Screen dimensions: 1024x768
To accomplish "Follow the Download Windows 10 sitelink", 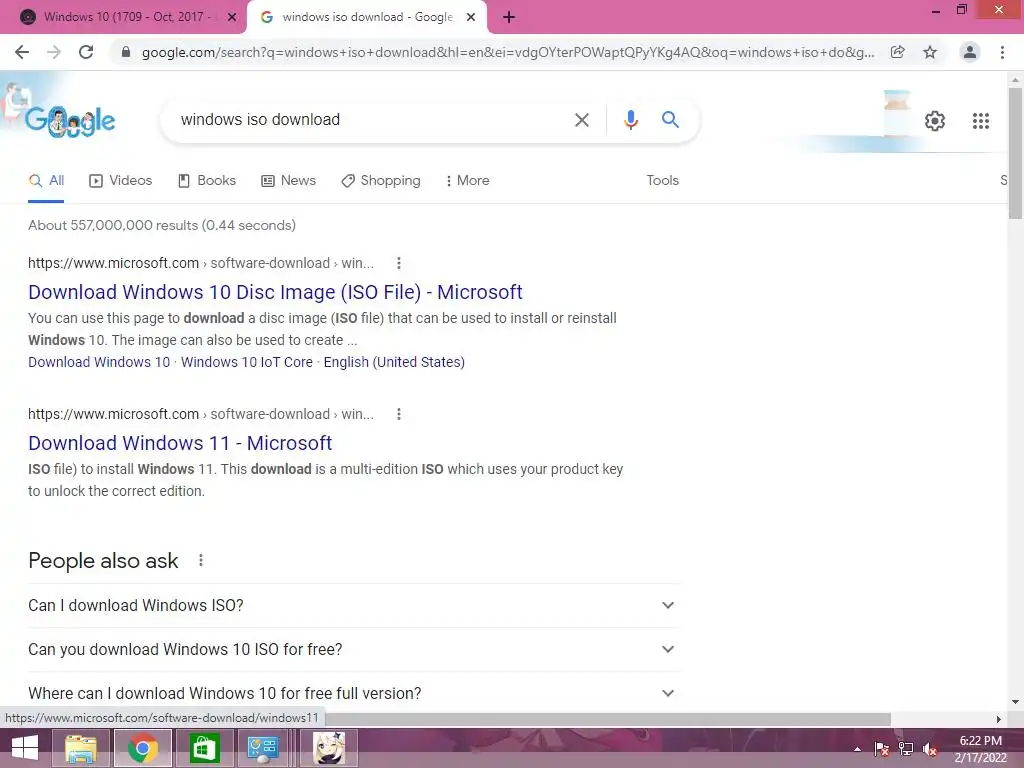I will click(99, 362).
